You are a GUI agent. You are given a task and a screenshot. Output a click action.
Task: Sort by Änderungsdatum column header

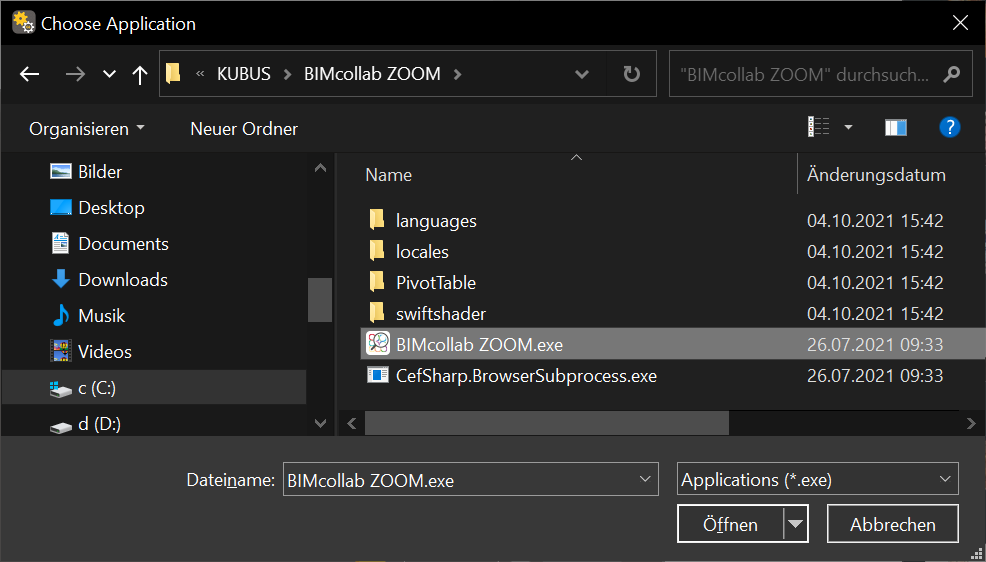[876, 175]
